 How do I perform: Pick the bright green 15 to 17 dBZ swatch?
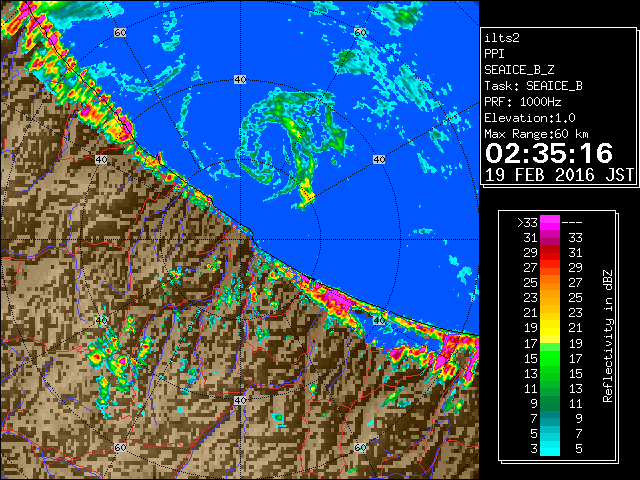coord(550,358)
